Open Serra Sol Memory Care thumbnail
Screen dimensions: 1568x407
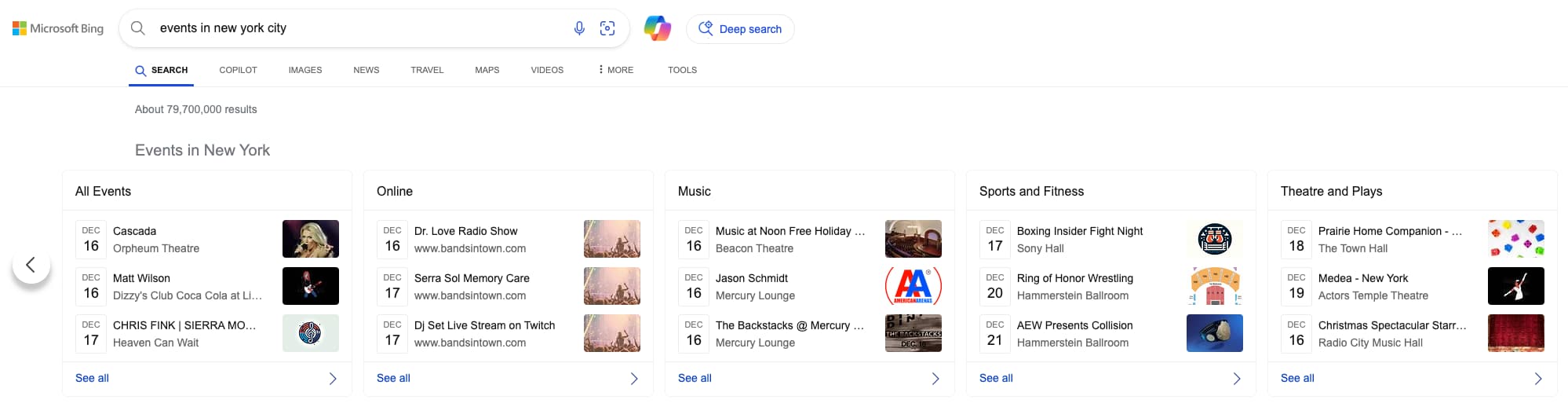click(x=612, y=286)
